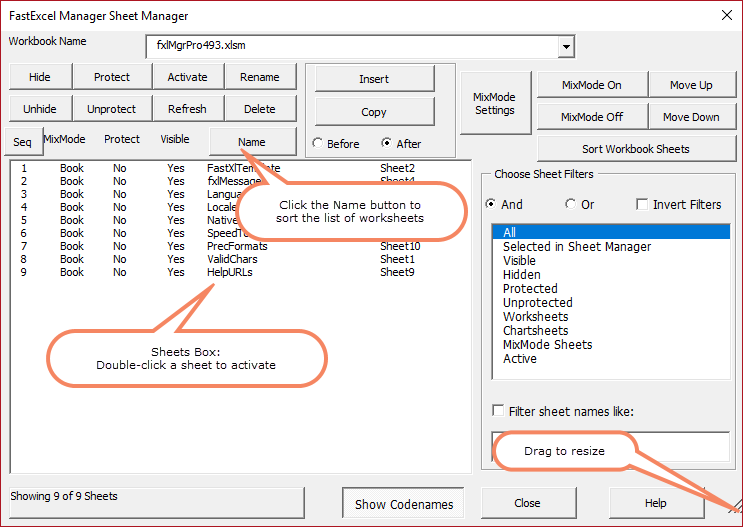Viewport: 745px width, 527px height.
Task: Close the Sheet Manager window with X
Action: 726,15
